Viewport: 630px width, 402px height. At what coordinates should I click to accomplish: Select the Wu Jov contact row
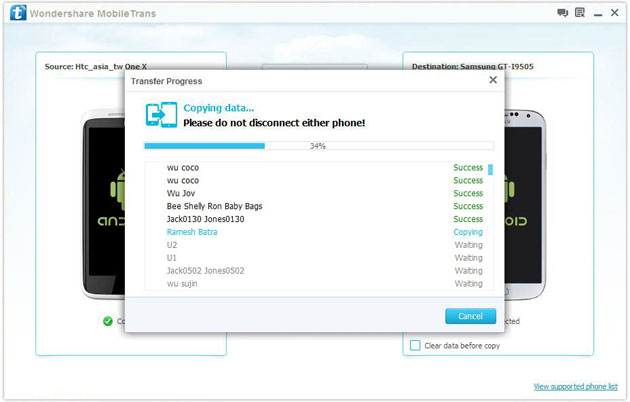click(x=319, y=193)
